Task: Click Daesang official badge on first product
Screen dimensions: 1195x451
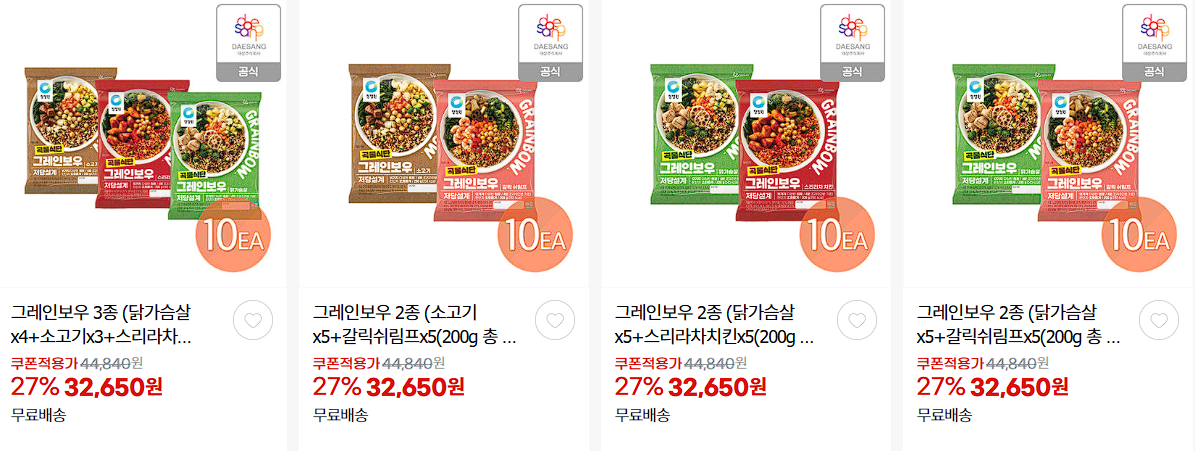Action: [x=248, y=43]
